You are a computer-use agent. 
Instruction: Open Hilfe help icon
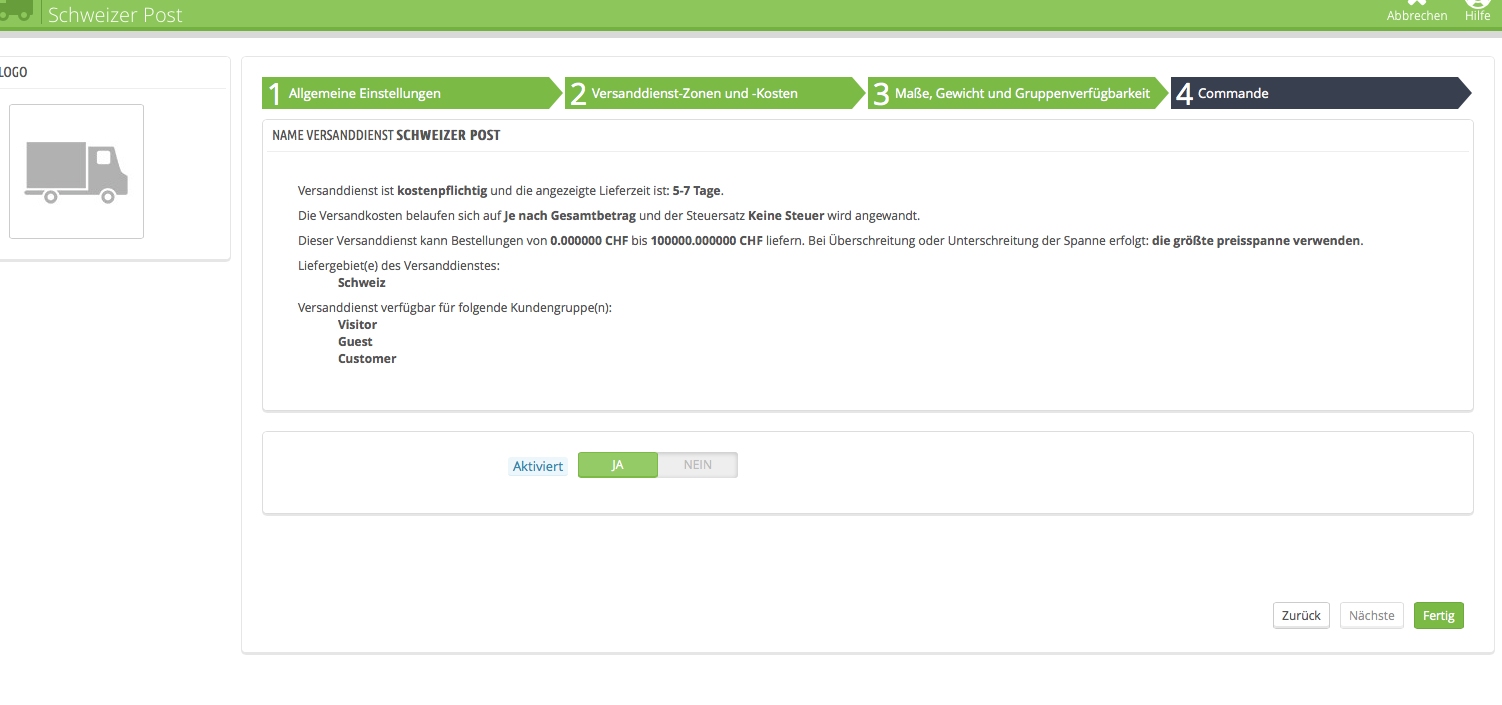coord(1477,4)
